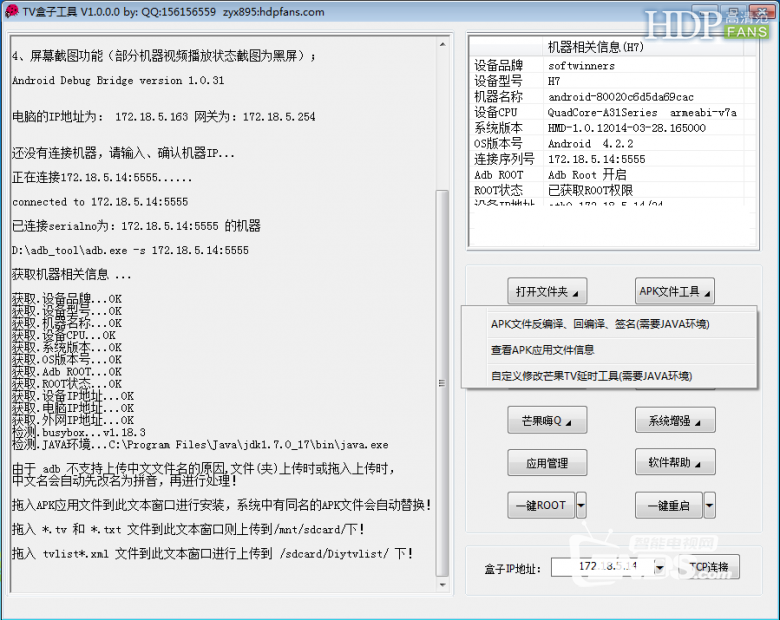
Task: Choose 查看APK应用文件信息 menu entry
Action: pos(543,350)
